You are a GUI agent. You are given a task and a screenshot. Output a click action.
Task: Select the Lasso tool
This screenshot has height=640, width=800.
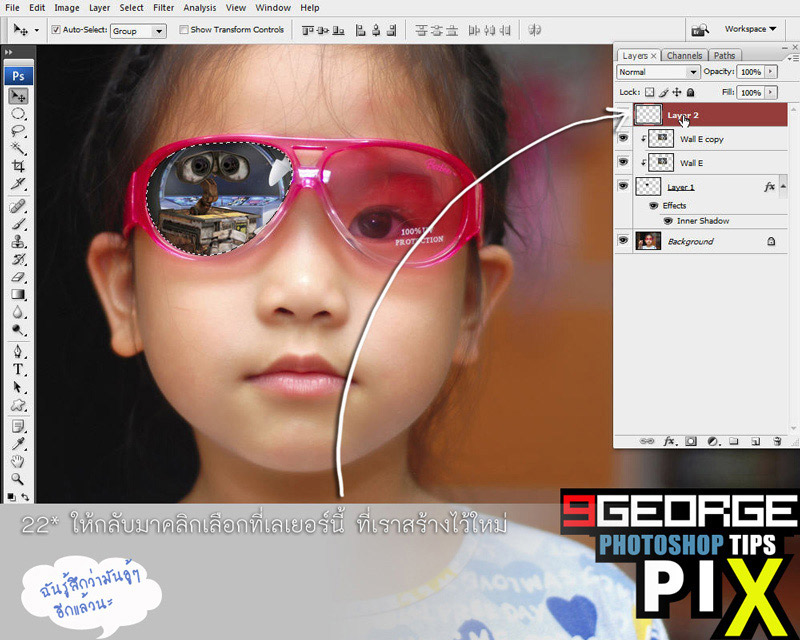point(18,131)
